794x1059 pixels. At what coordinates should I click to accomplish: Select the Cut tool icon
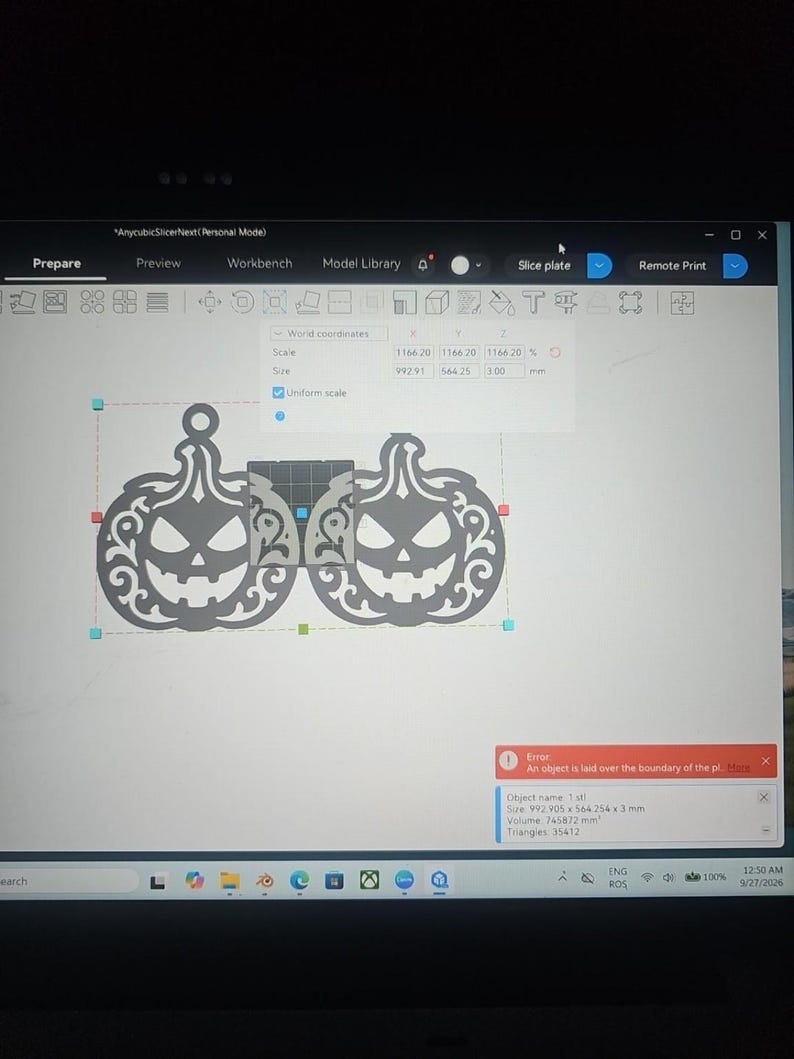click(340, 302)
